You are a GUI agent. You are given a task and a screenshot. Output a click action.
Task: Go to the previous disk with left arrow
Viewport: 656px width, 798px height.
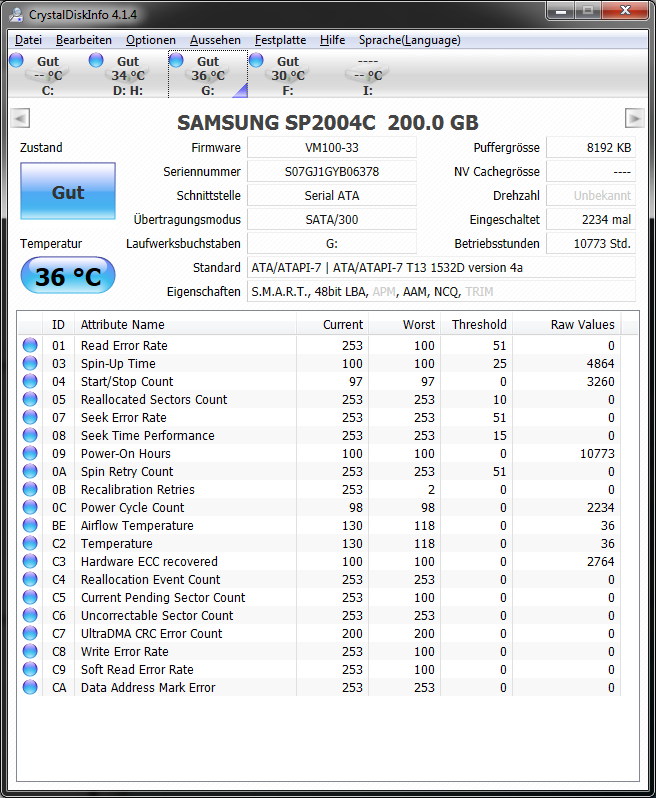tap(20, 119)
